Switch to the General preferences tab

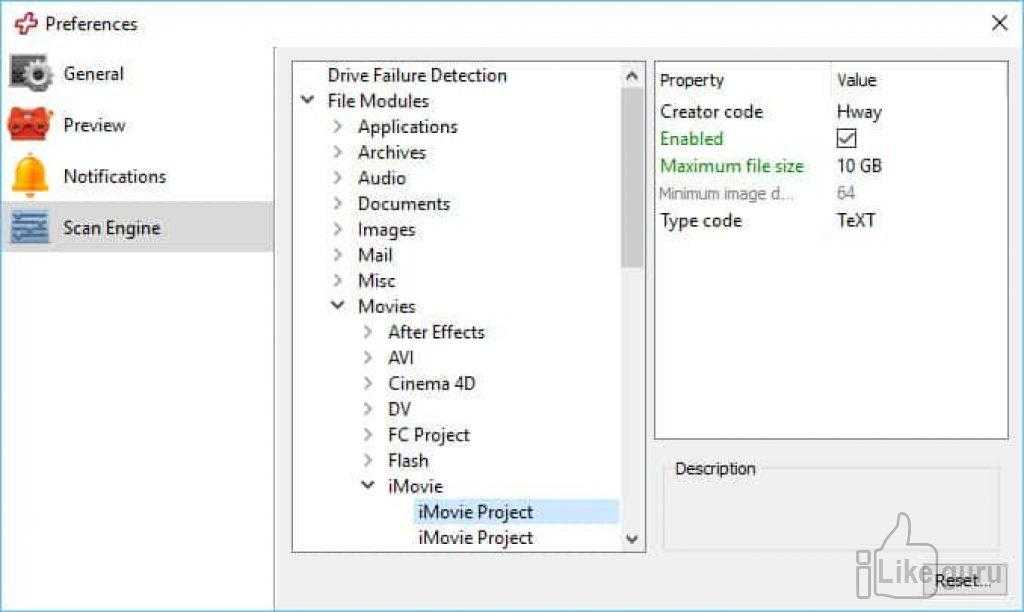tap(93, 73)
